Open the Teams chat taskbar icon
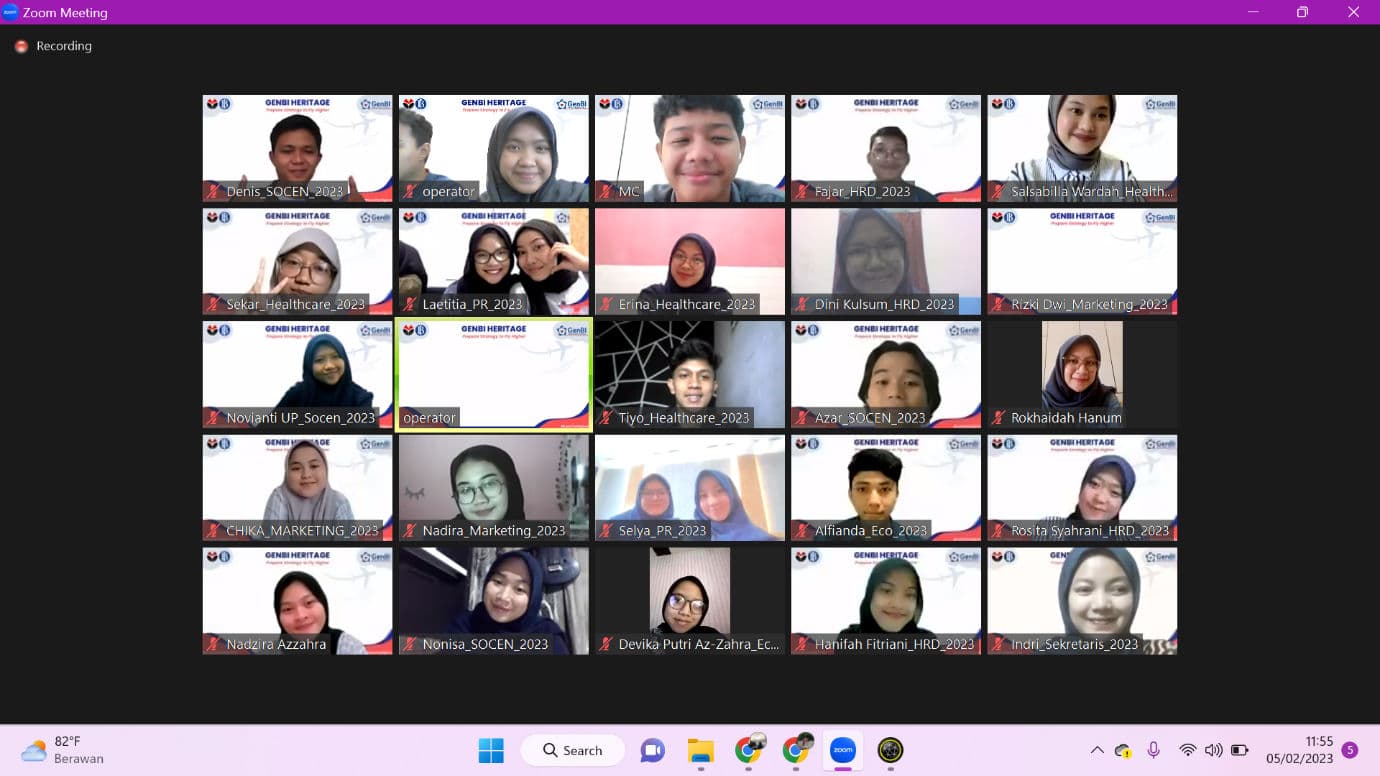Viewport: 1380px width, 776px height. 653,750
